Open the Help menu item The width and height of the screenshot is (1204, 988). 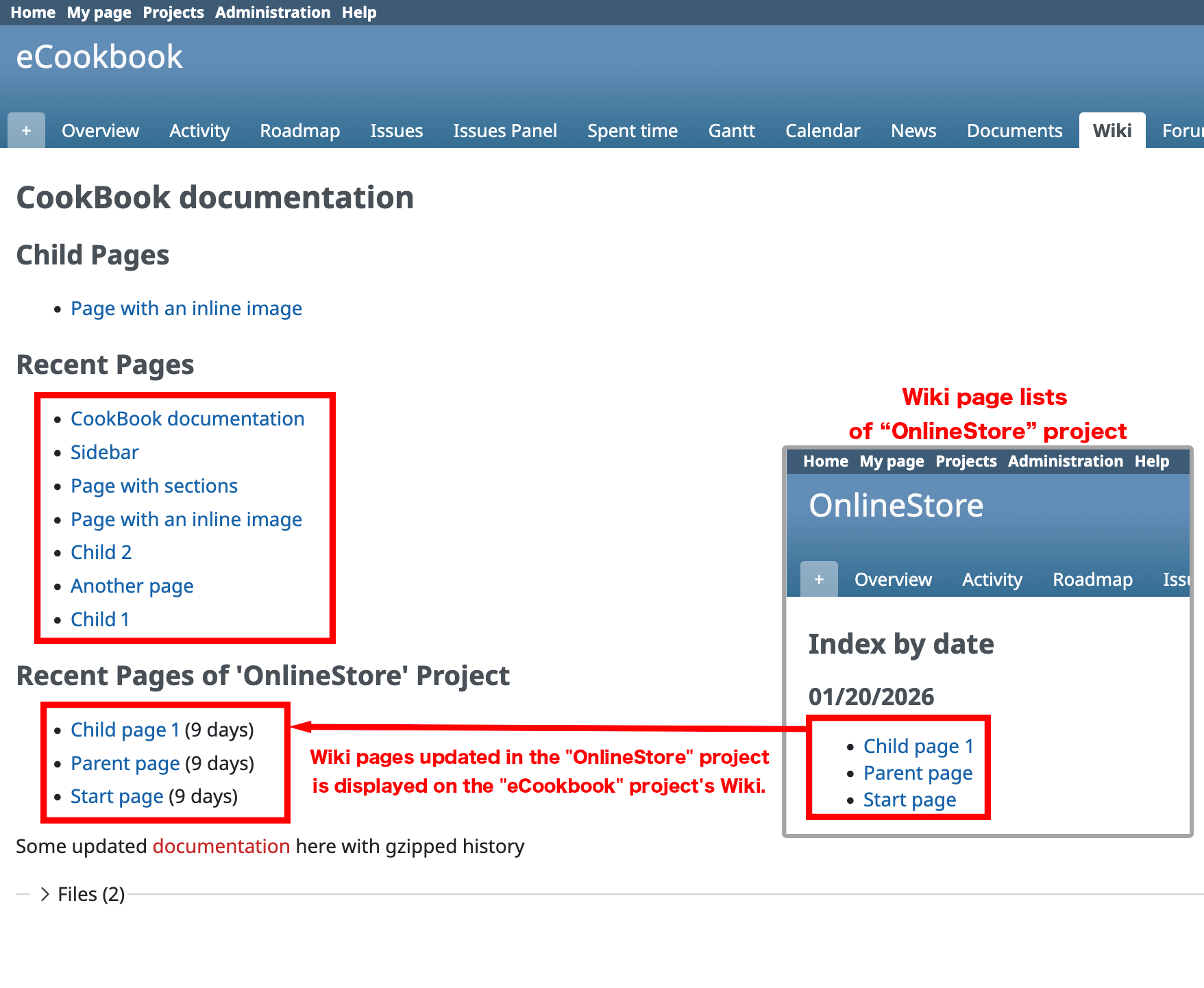(x=359, y=12)
